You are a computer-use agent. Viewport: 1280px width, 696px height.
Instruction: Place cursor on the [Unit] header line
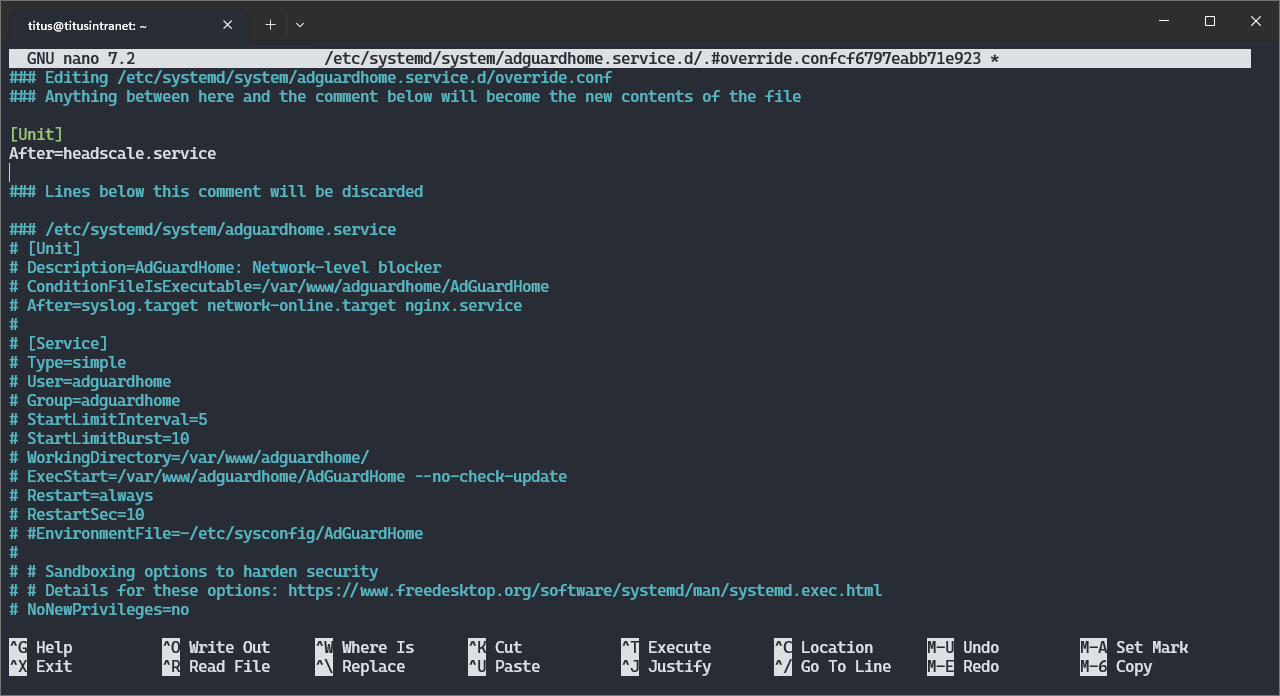(x=36, y=134)
